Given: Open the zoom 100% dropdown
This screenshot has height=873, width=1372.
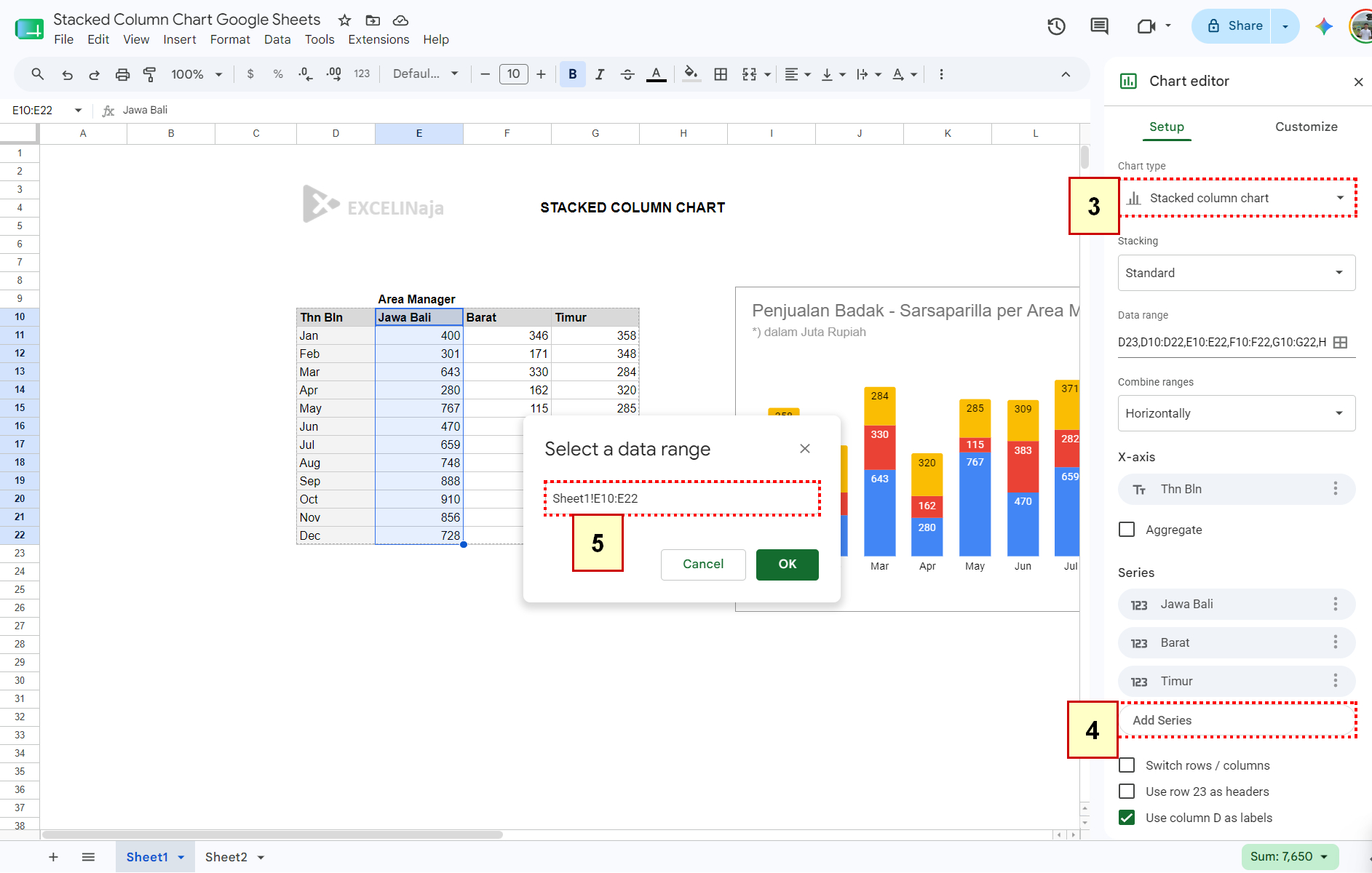Looking at the screenshot, I should [x=197, y=74].
